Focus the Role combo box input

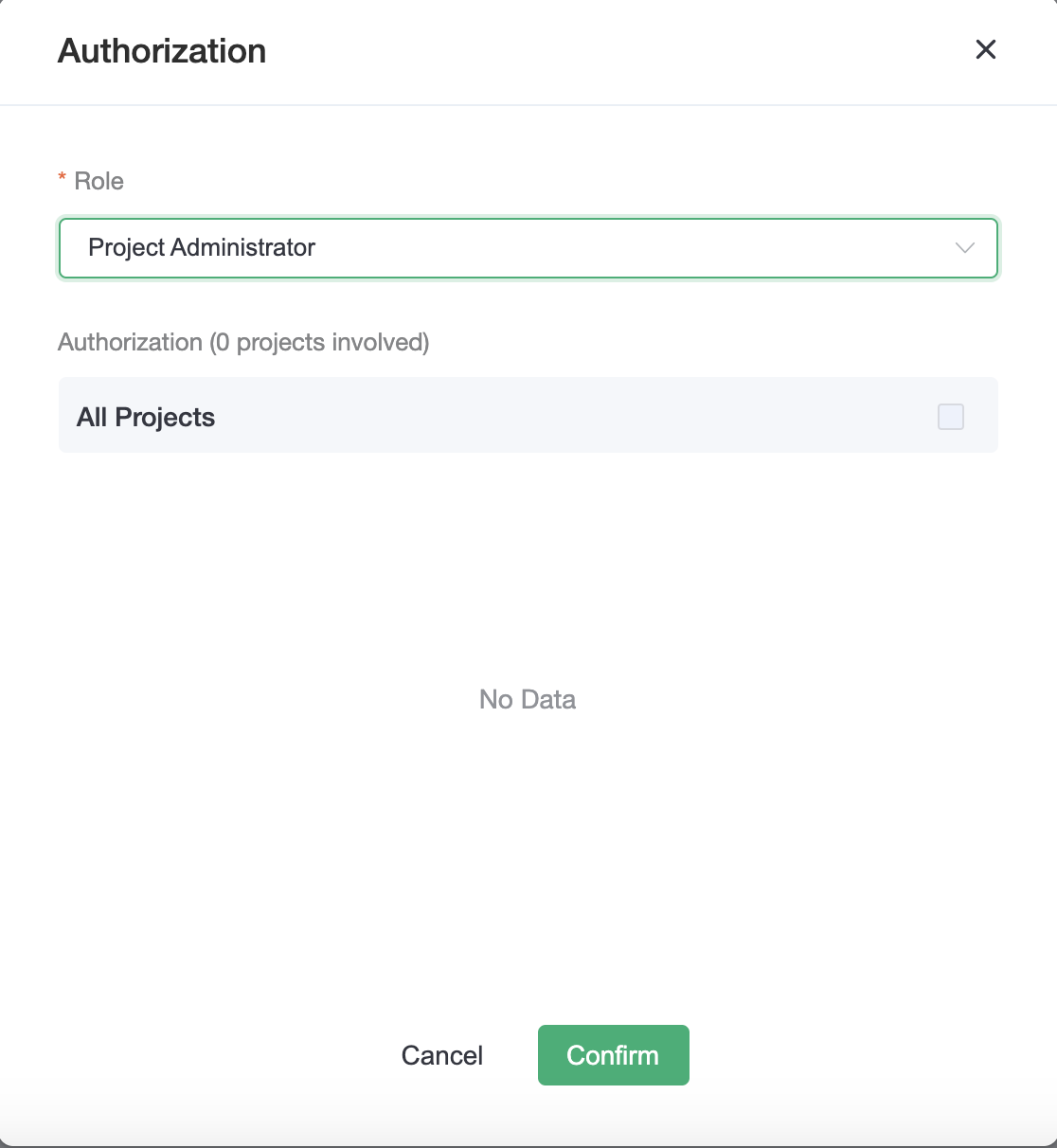[528, 248]
